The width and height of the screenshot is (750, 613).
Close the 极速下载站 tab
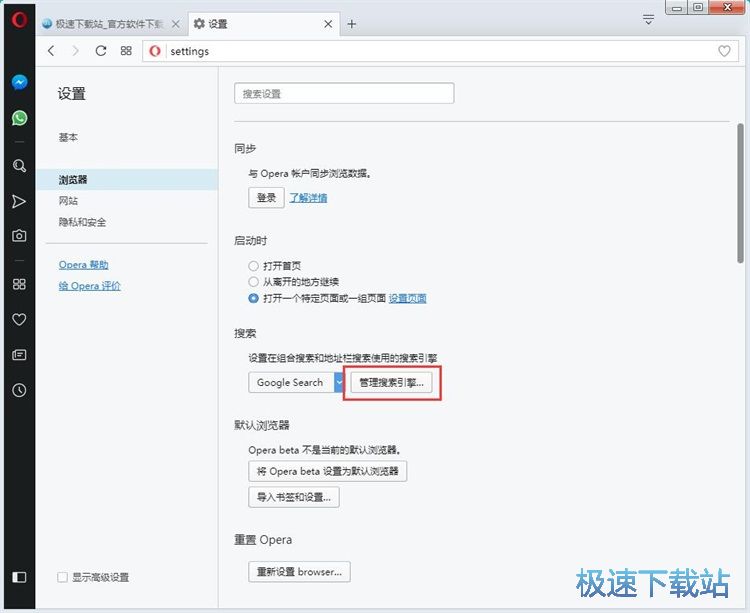(x=176, y=24)
